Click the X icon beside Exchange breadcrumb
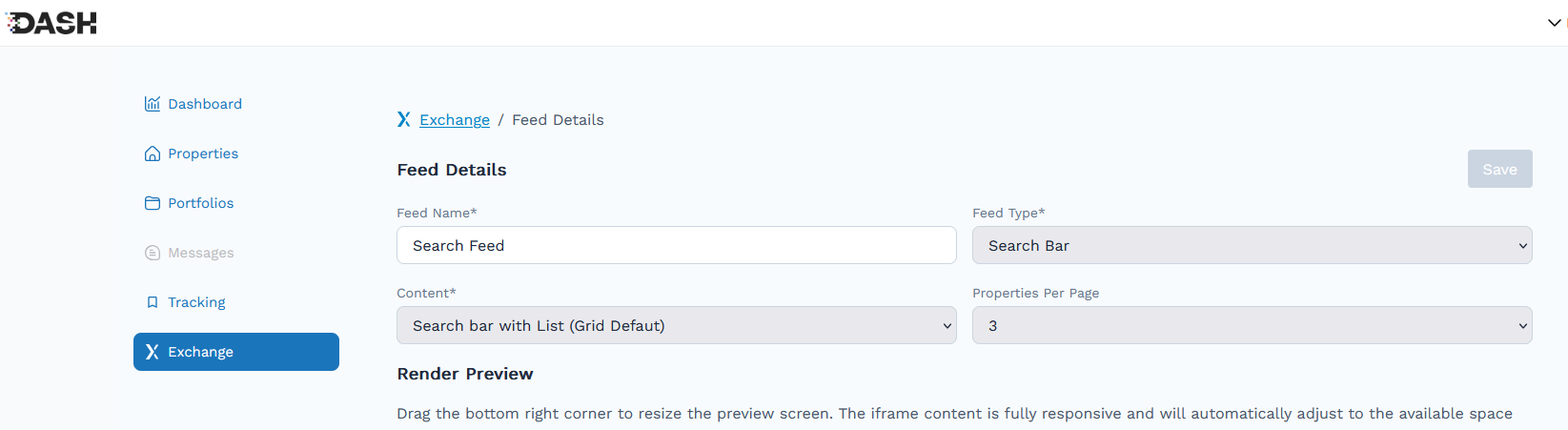Viewport: 1568px width, 430px height. [404, 119]
